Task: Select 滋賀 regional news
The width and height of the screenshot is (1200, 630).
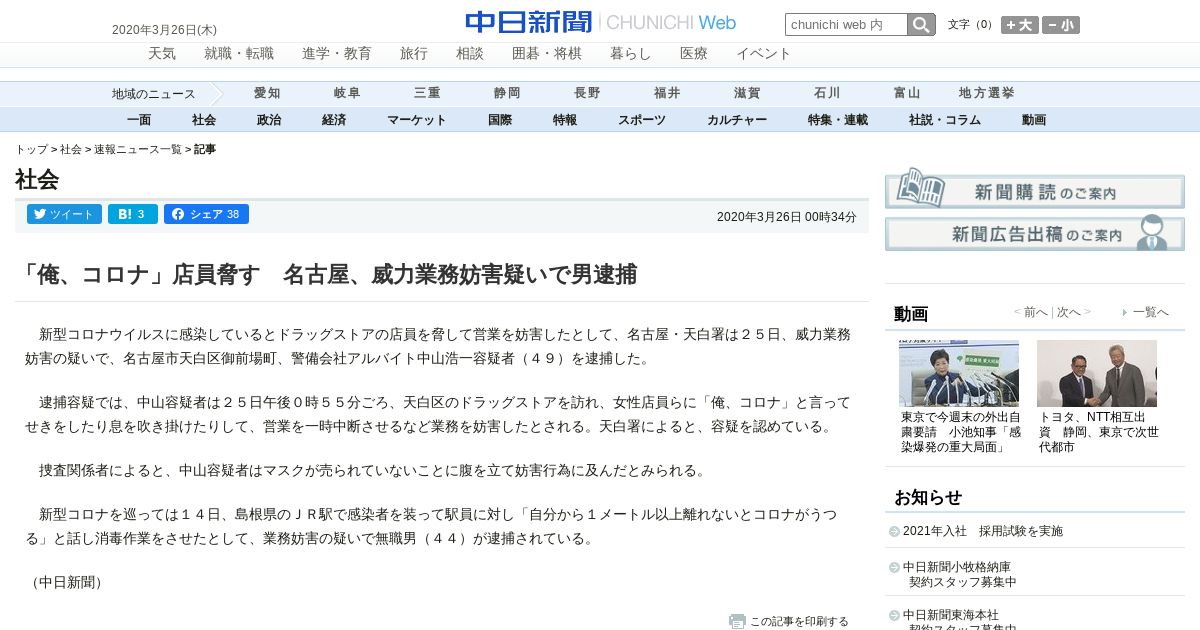Action: 747,93
